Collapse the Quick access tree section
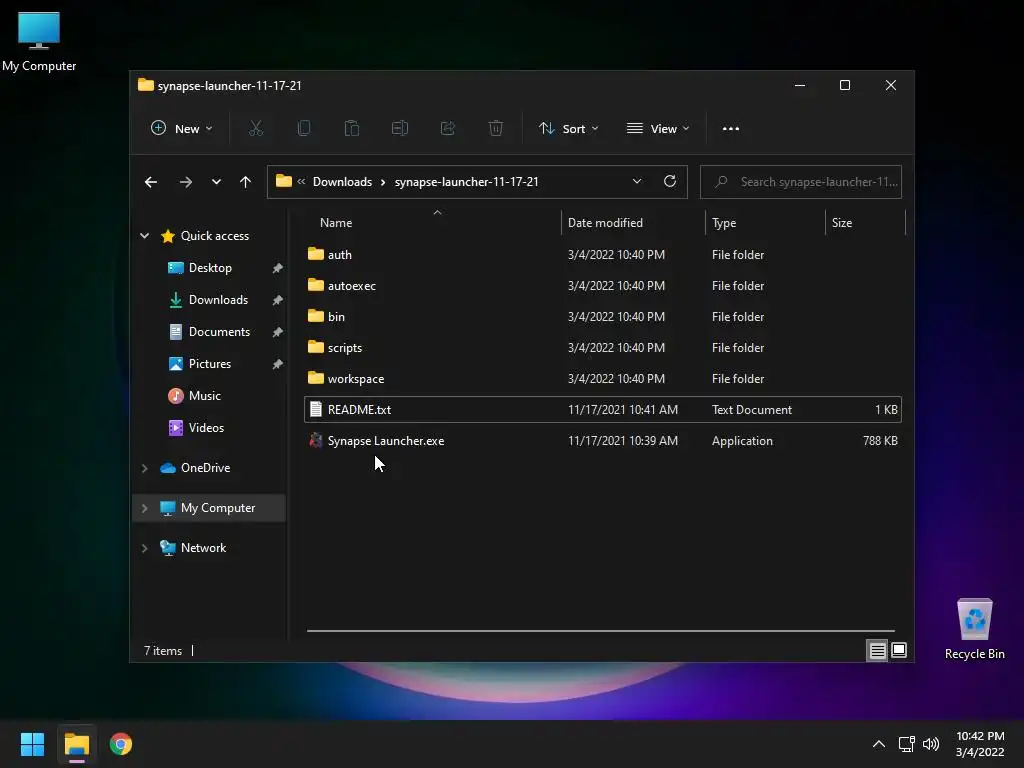 tap(144, 236)
